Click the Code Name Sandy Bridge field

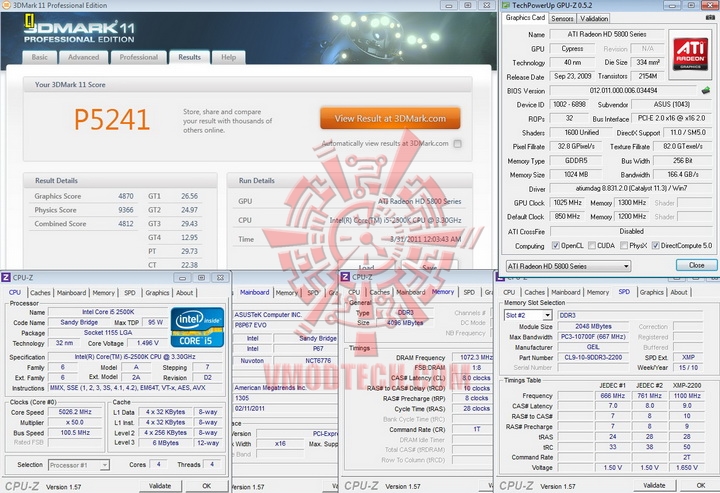(x=79, y=322)
